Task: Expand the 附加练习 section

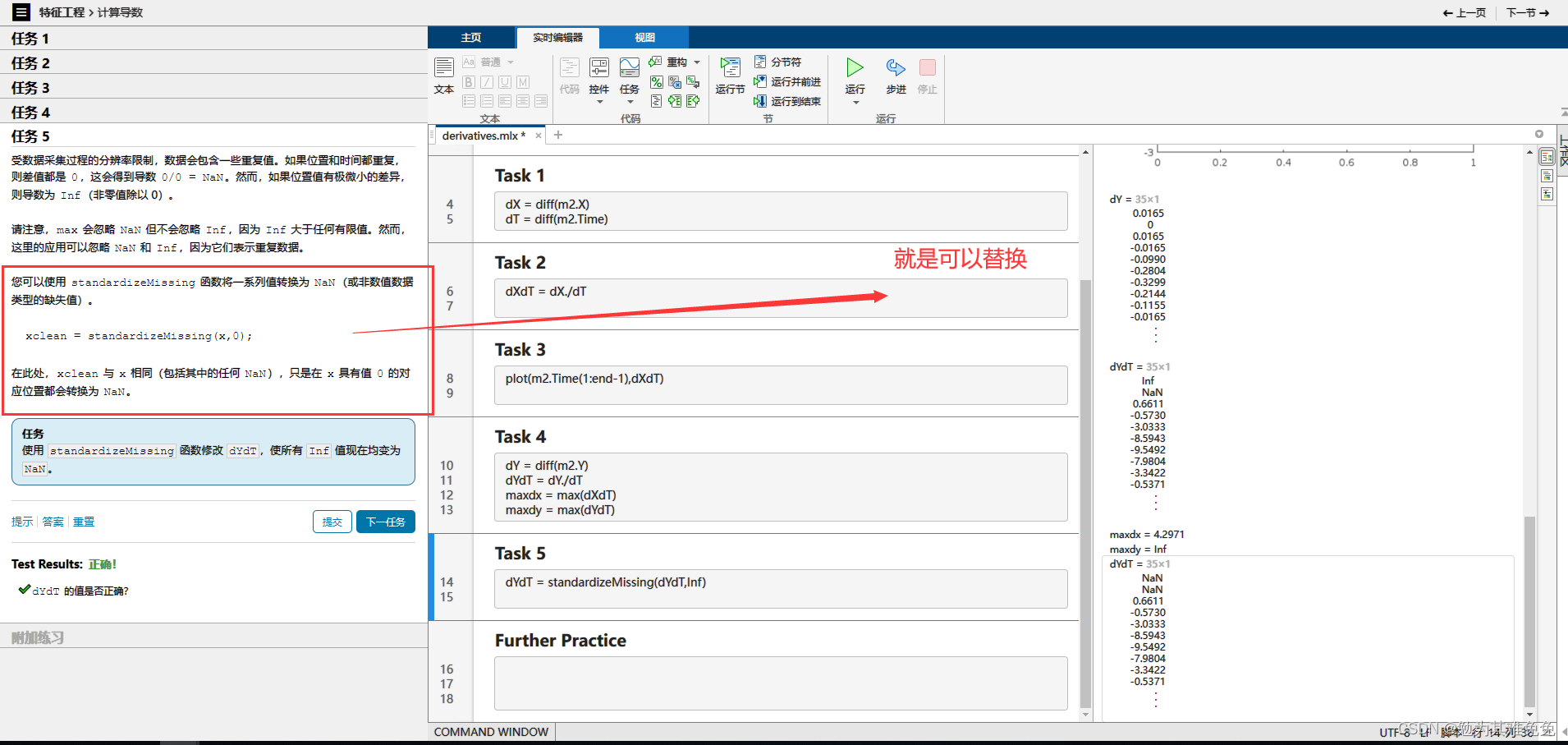Action: tap(213, 637)
